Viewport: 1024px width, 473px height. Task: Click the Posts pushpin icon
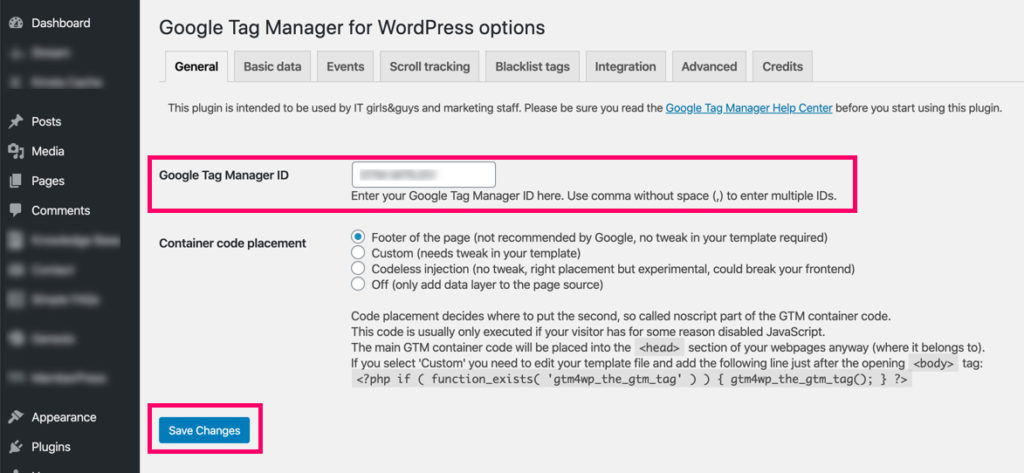16,122
